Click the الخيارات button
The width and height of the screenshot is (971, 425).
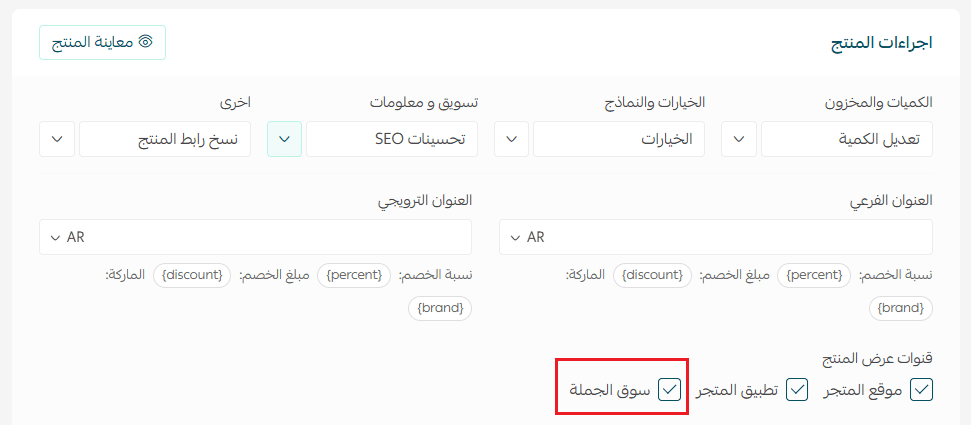pyautogui.click(x=618, y=140)
